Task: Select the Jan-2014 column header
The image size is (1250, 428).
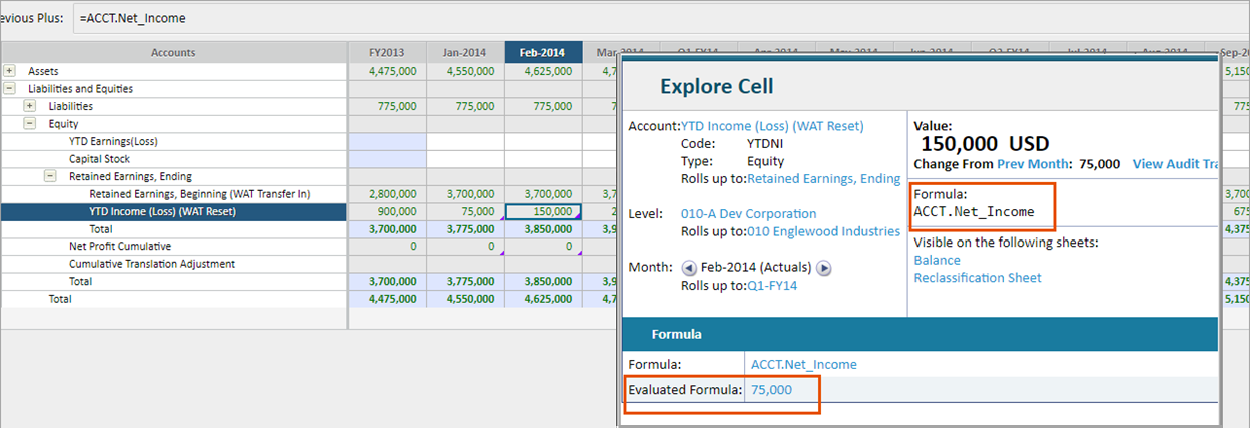Action: (x=466, y=52)
